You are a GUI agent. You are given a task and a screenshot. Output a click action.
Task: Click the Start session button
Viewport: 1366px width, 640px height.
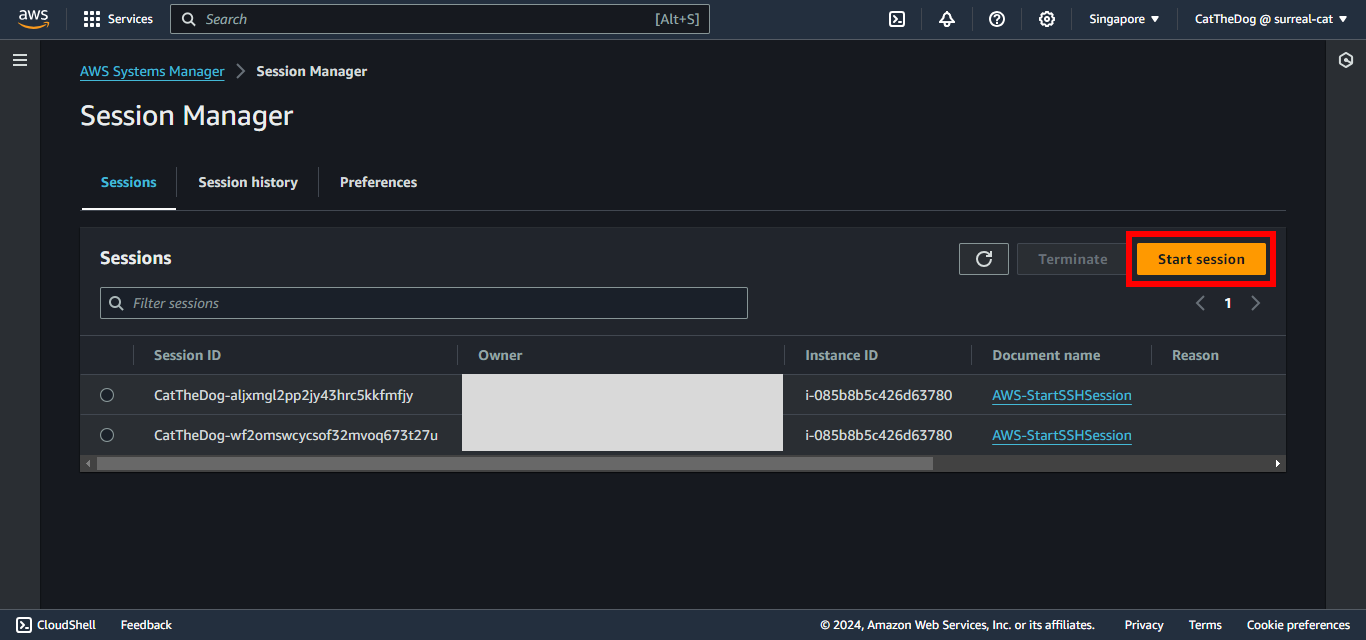pos(1201,259)
